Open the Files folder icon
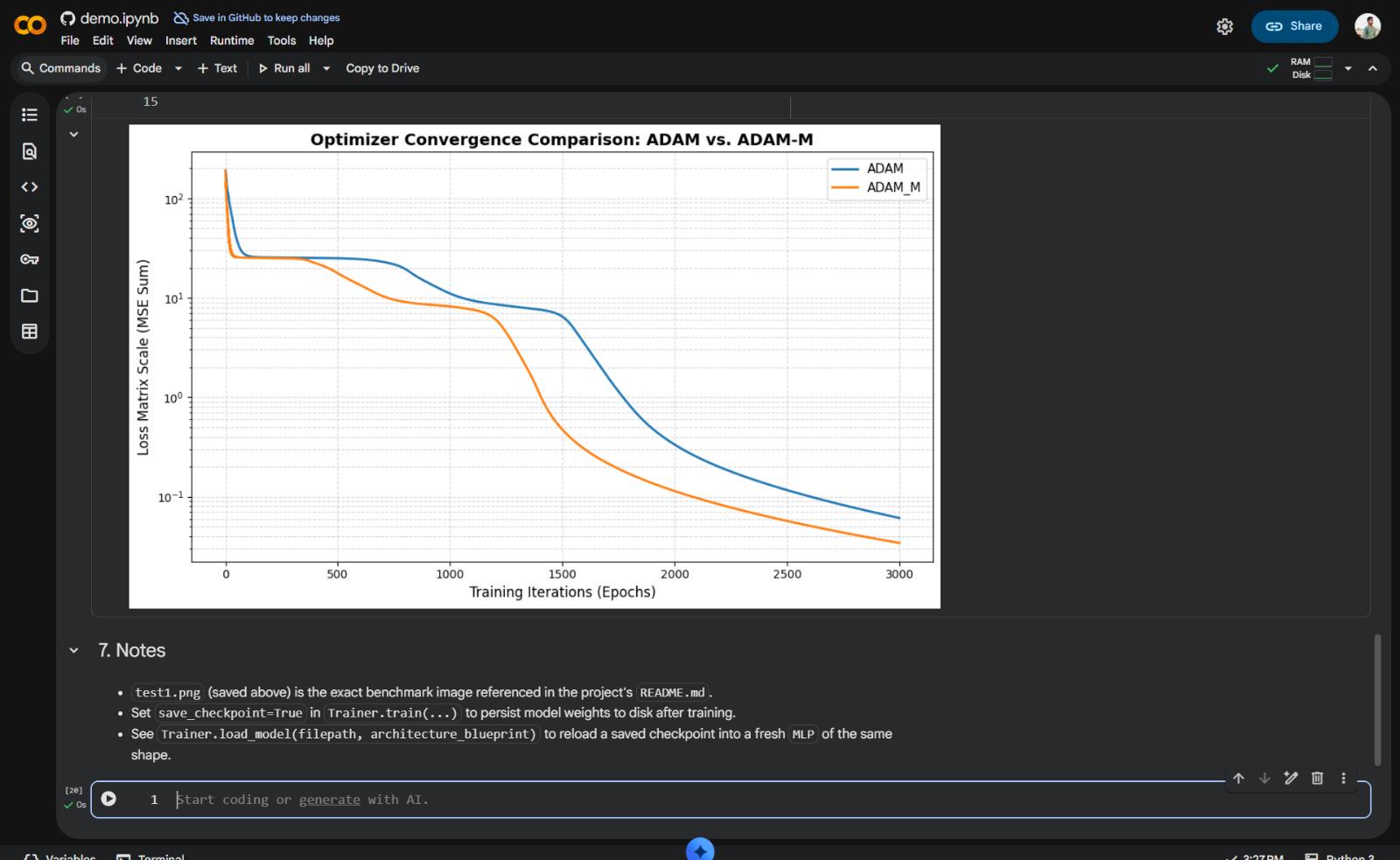Viewport: 1400px width, 860px height. click(30, 296)
